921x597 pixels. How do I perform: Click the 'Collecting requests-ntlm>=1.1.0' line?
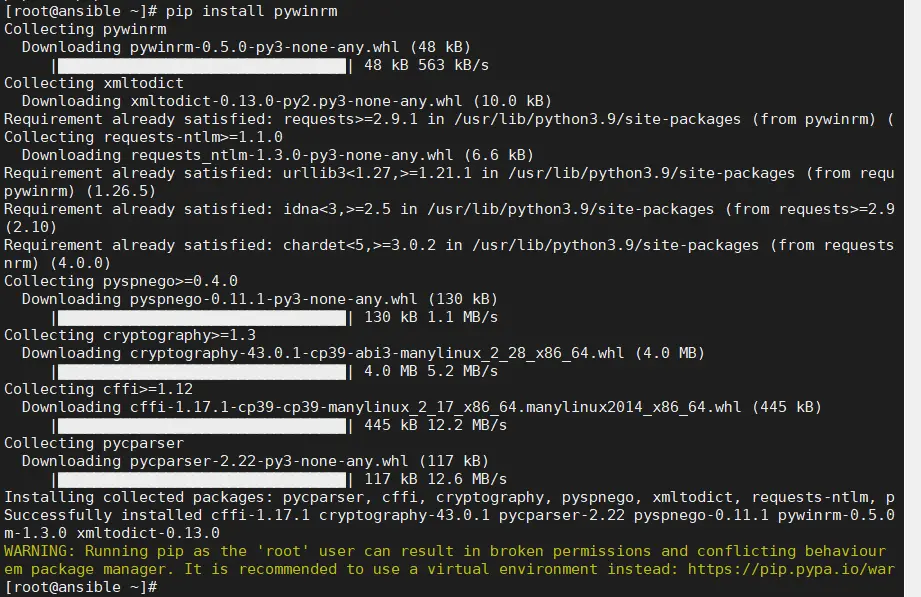pyautogui.click(x=143, y=137)
